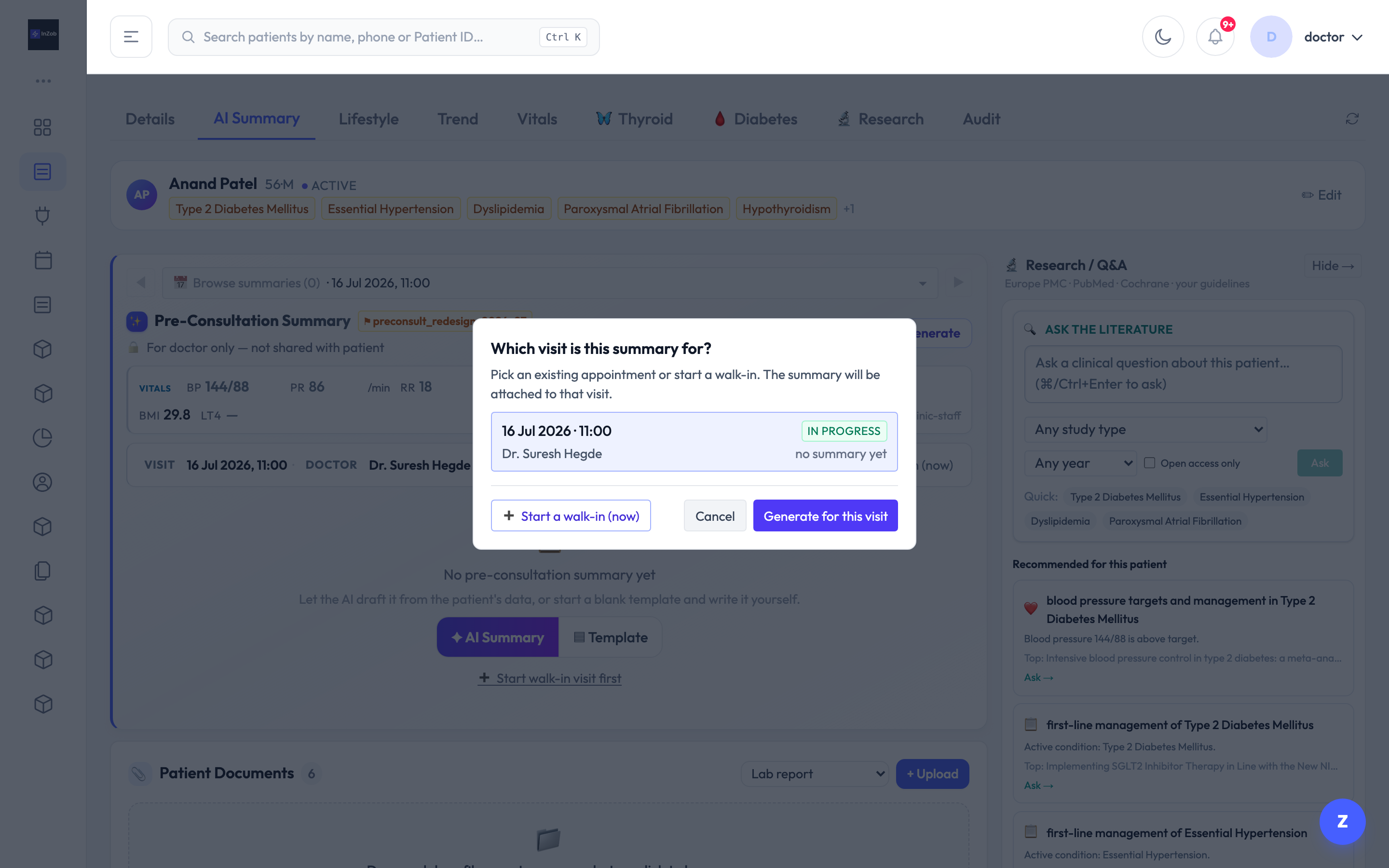Open the Thyroid tab
1389x868 pixels.
click(634, 119)
